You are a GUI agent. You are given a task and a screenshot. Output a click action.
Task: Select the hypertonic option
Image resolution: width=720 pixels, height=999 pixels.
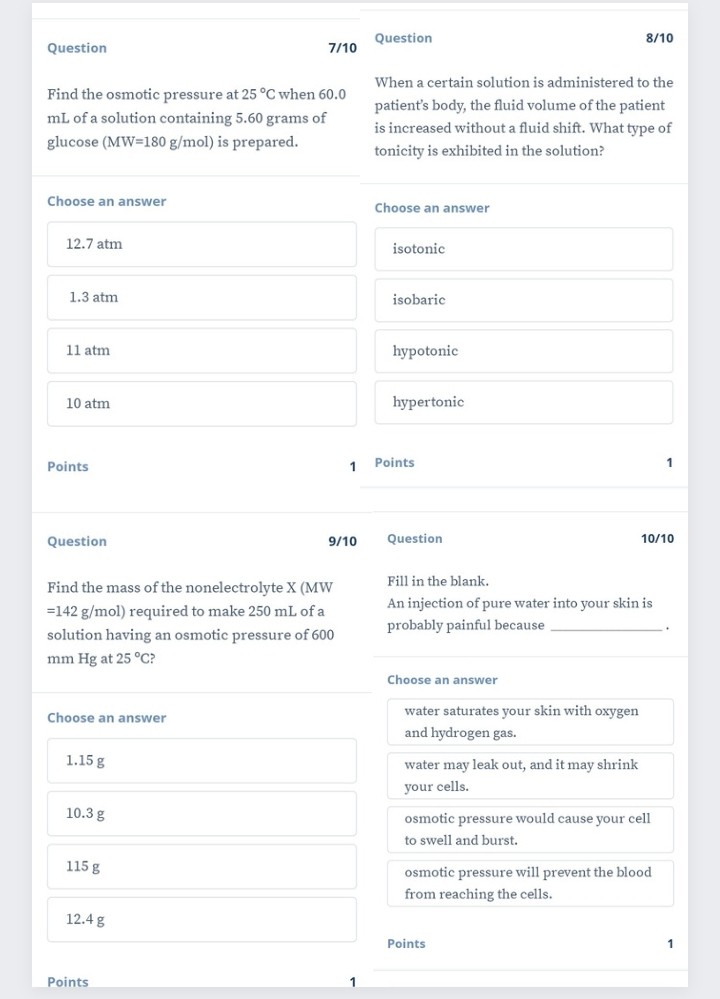point(524,402)
